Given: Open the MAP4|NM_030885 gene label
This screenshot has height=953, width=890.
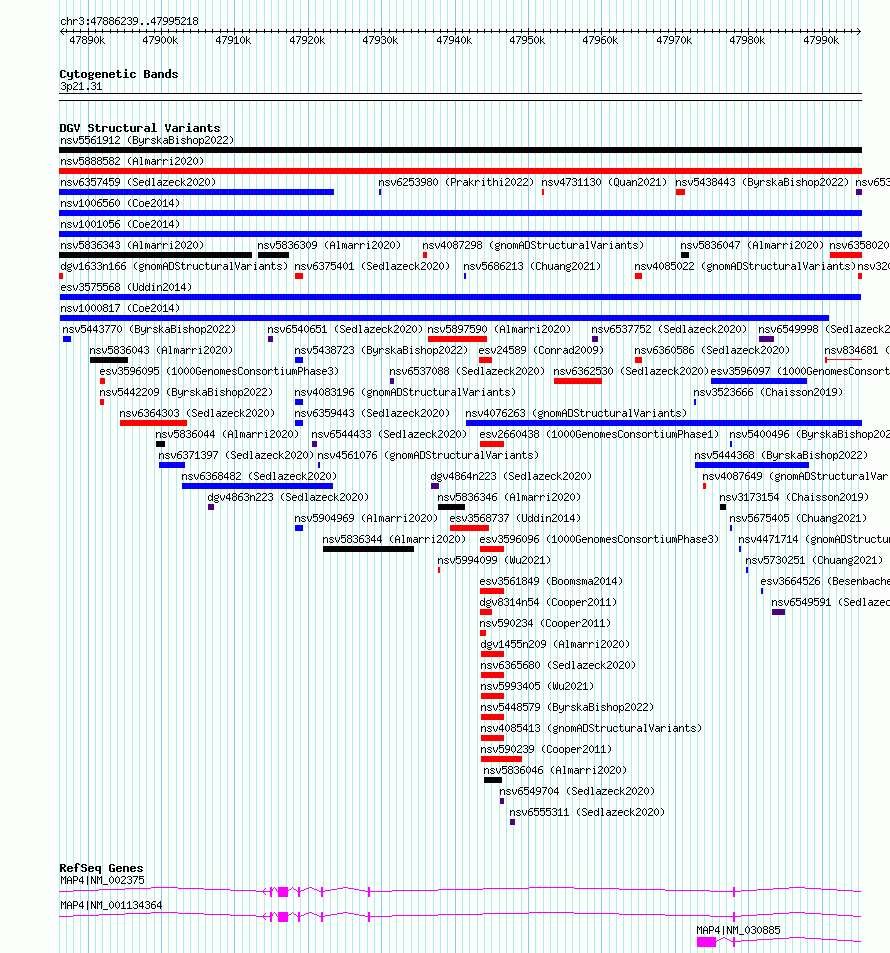Looking at the screenshot, I should [739, 930].
